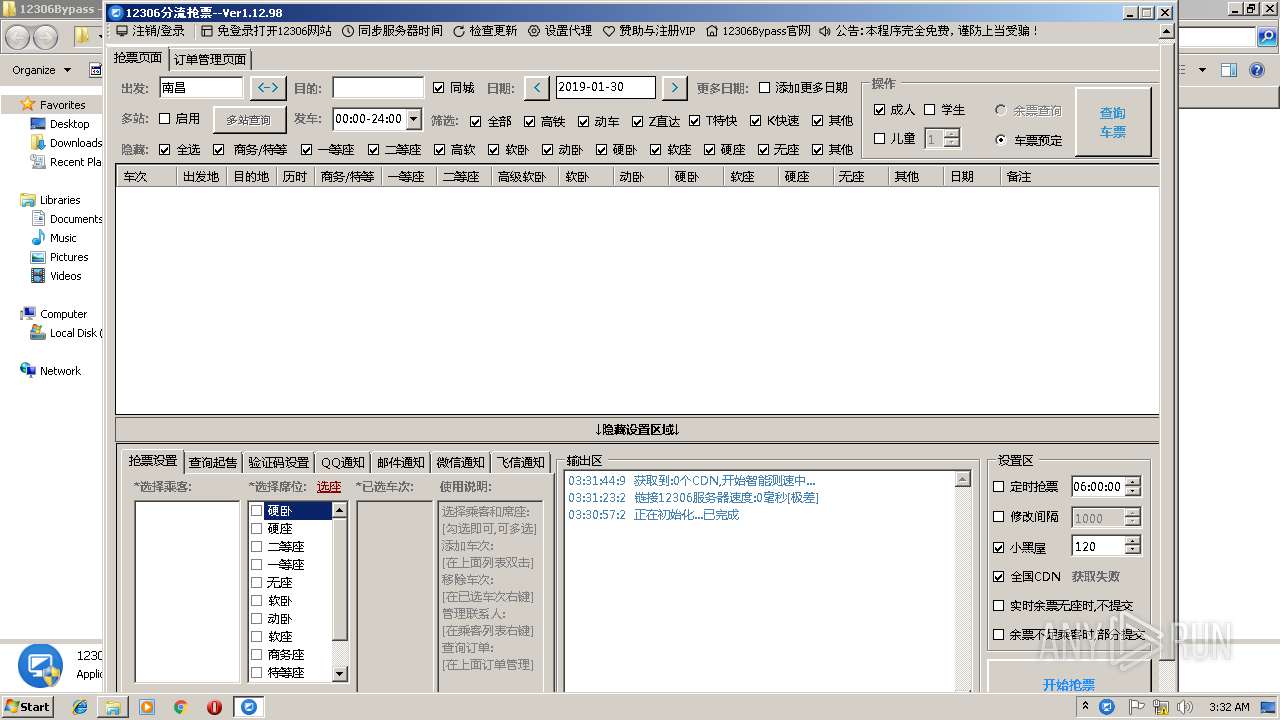Open the media player taskbar icon

tap(147, 707)
